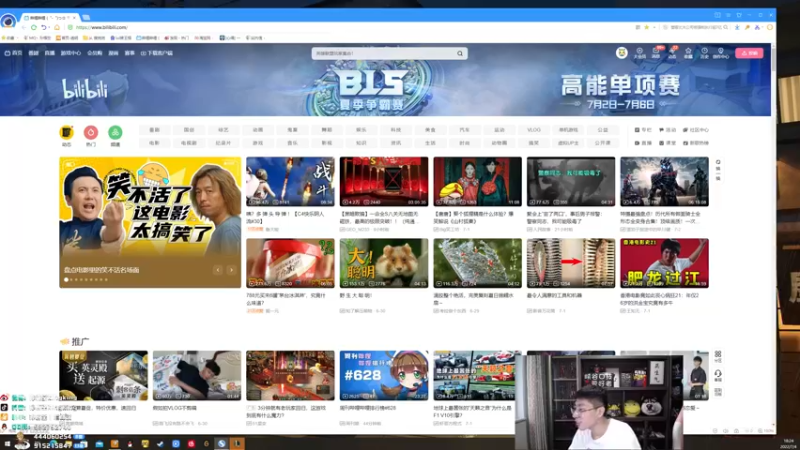Click 下载客户端 link in the header
Viewport: 800px width, 450px height.
click(x=157, y=53)
